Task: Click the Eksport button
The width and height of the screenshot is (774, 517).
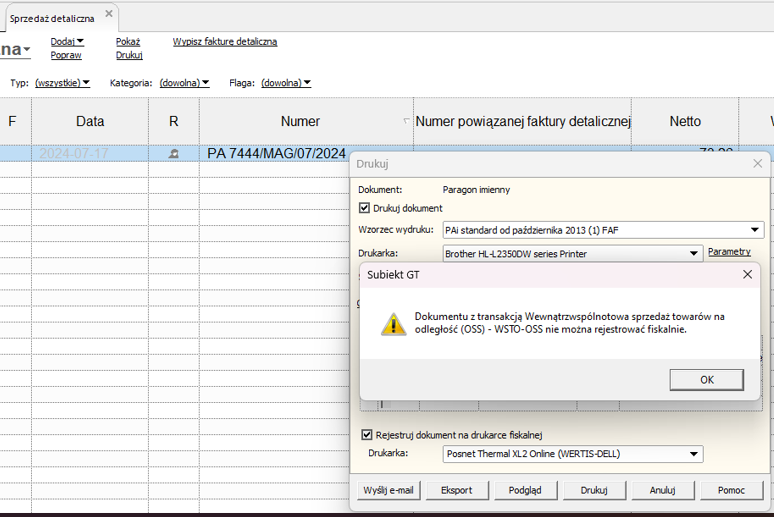Action: coord(457,490)
